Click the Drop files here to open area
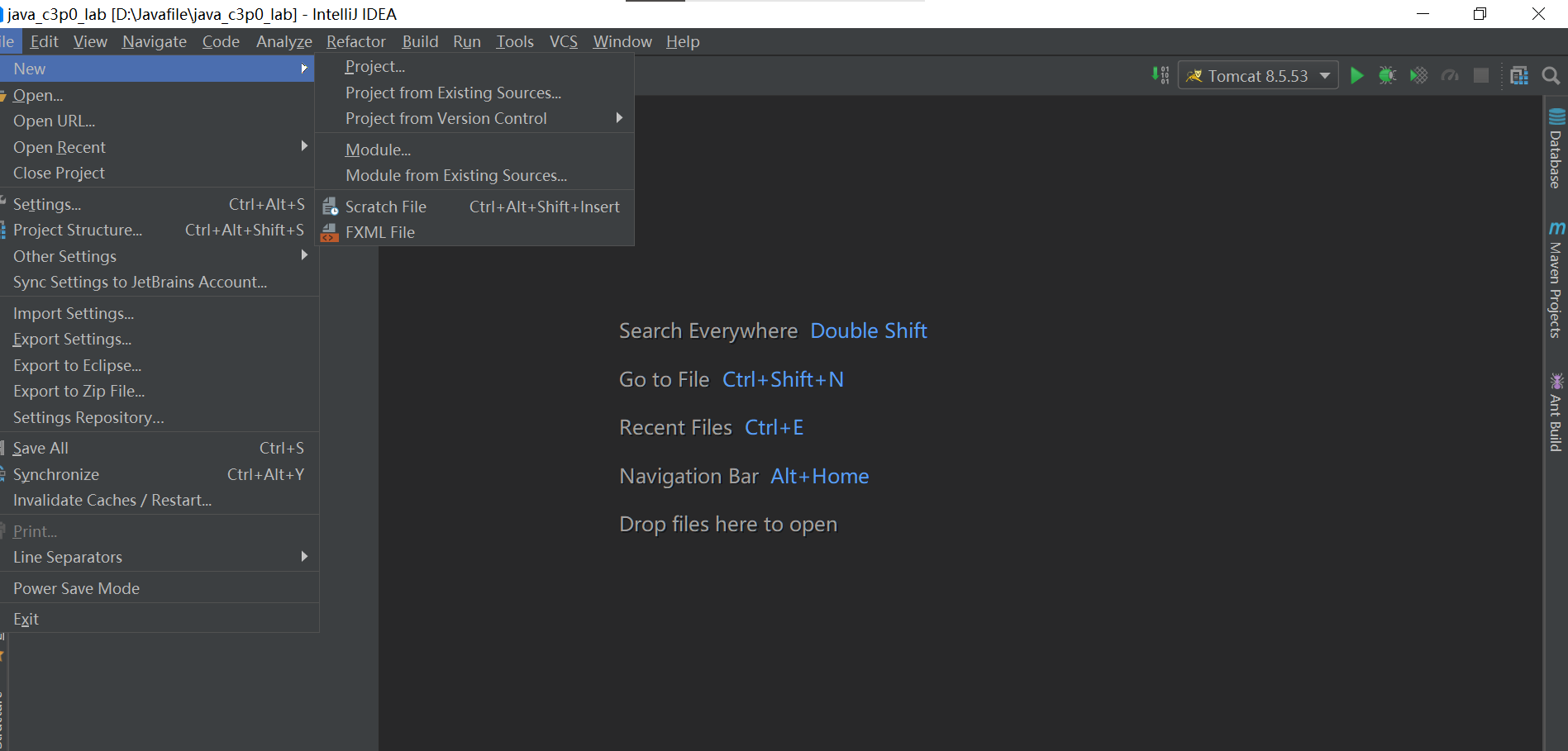The height and width of the screenshot is (751, 1568). tap(728, 524)
